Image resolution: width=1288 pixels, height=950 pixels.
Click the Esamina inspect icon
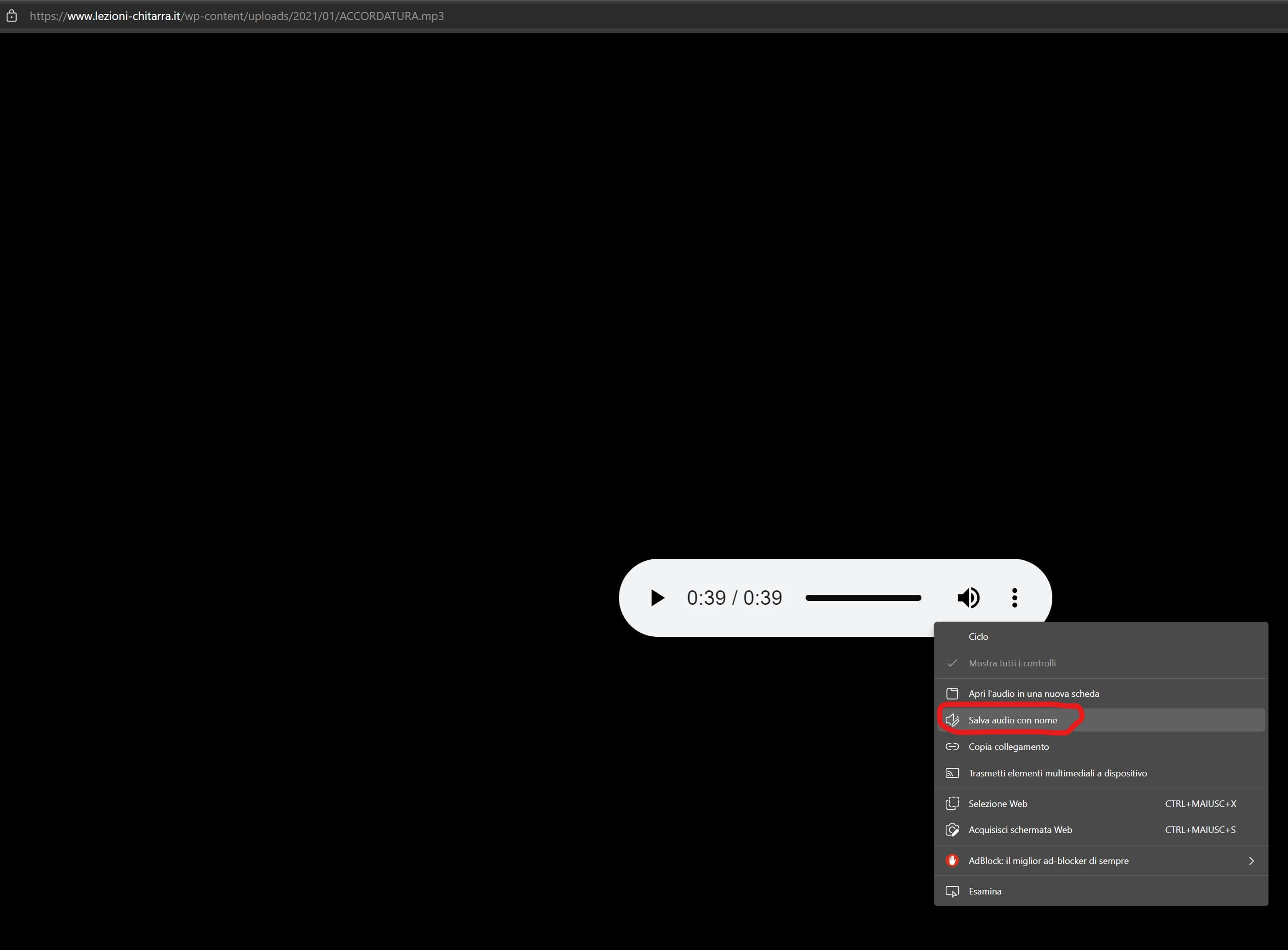[952, 891]
